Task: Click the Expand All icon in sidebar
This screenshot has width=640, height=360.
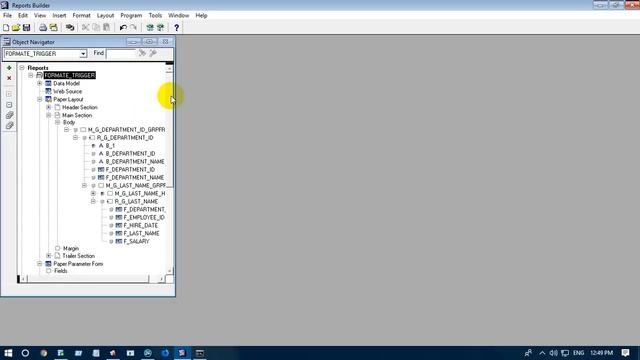Action: click(x=9, y=115)
